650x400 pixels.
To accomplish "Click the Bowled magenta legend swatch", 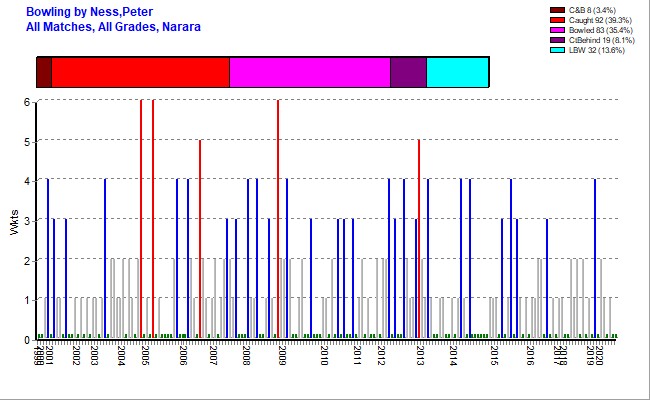I will click(x=558, y=29).
